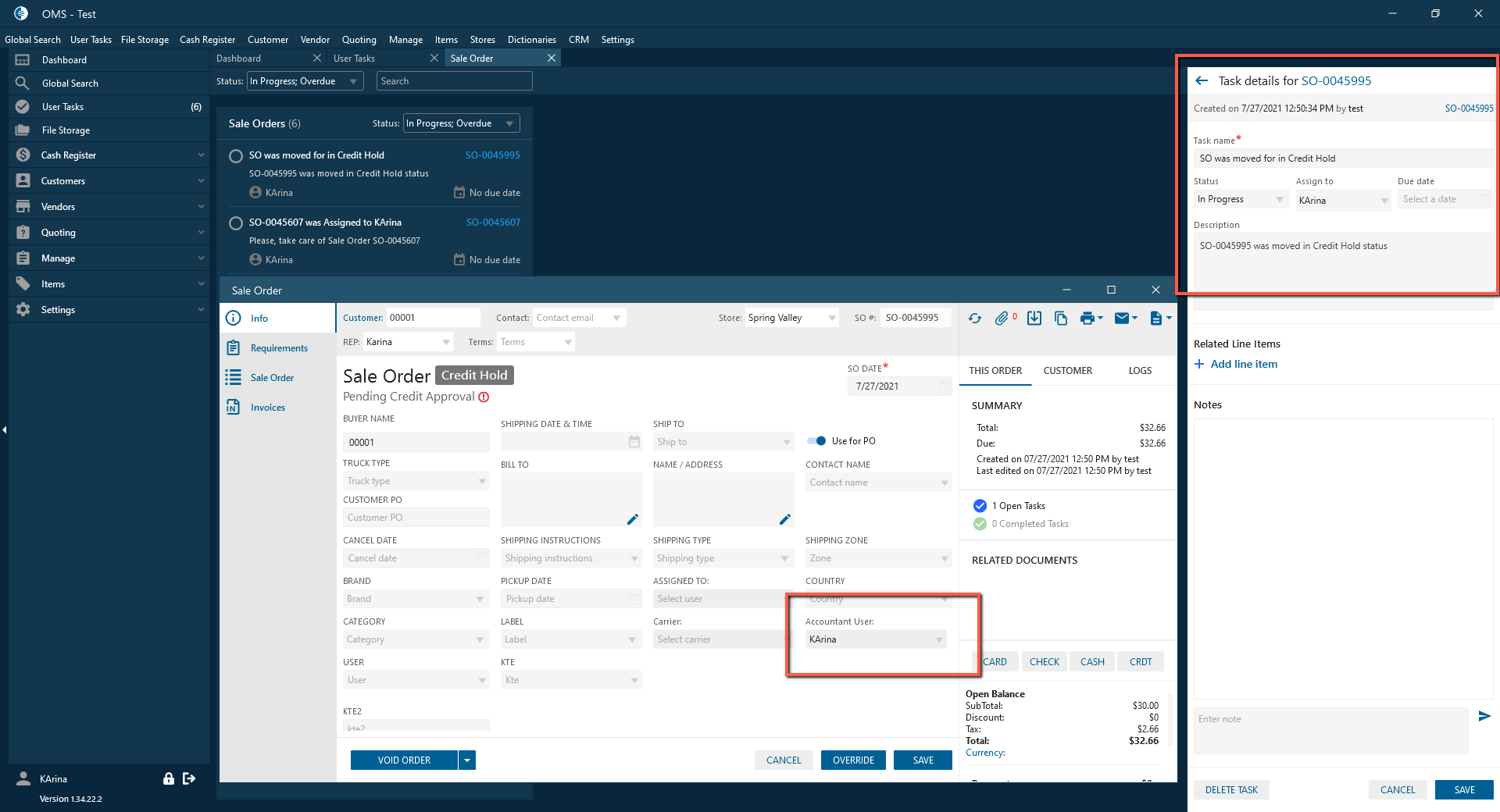Image resolution: width=1500 pixels, height=812 pixels.
Task: Edit Bill To with the pencil icon
Action: (633, 519)
